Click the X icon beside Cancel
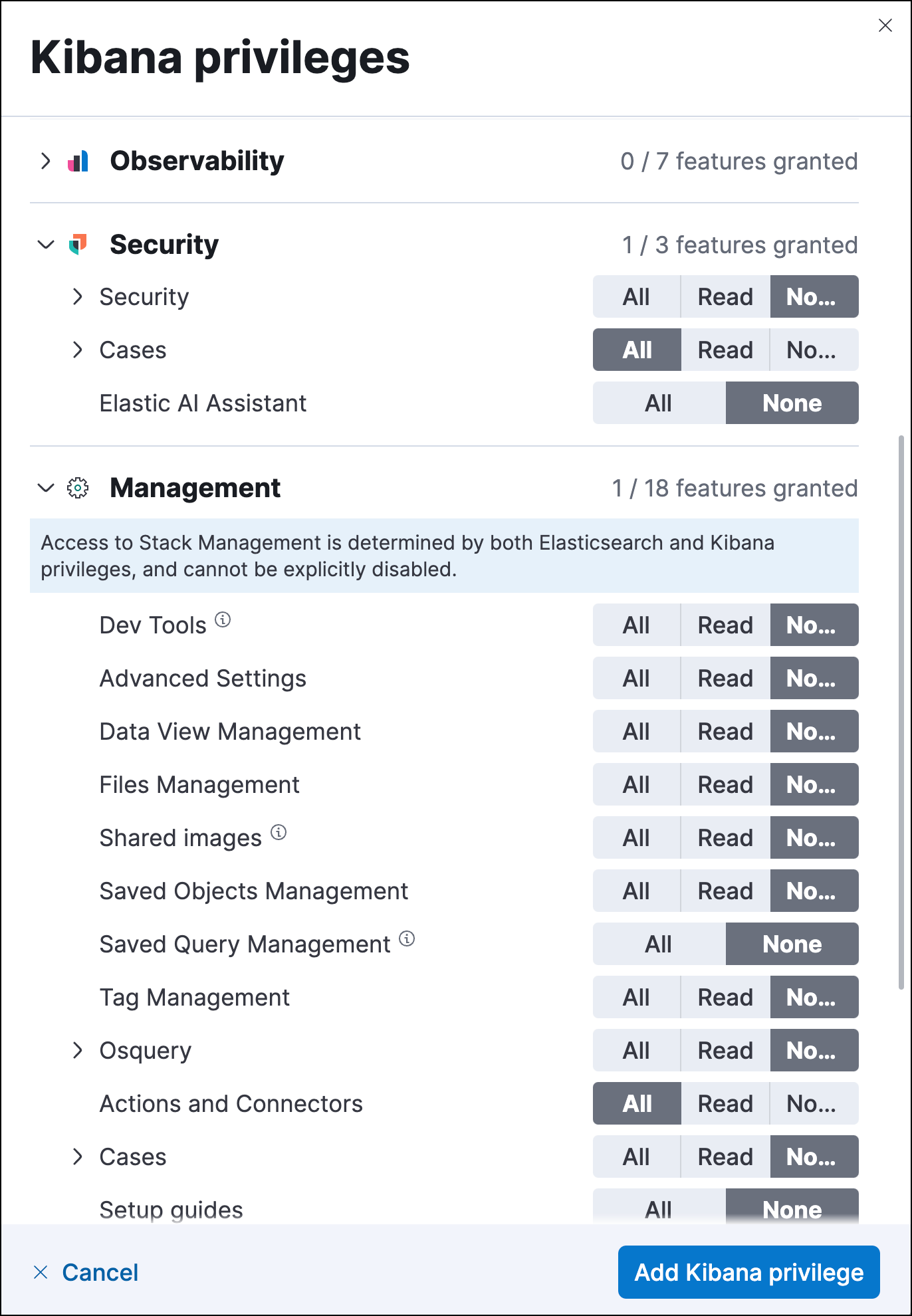 click(x=41, y=1272)
